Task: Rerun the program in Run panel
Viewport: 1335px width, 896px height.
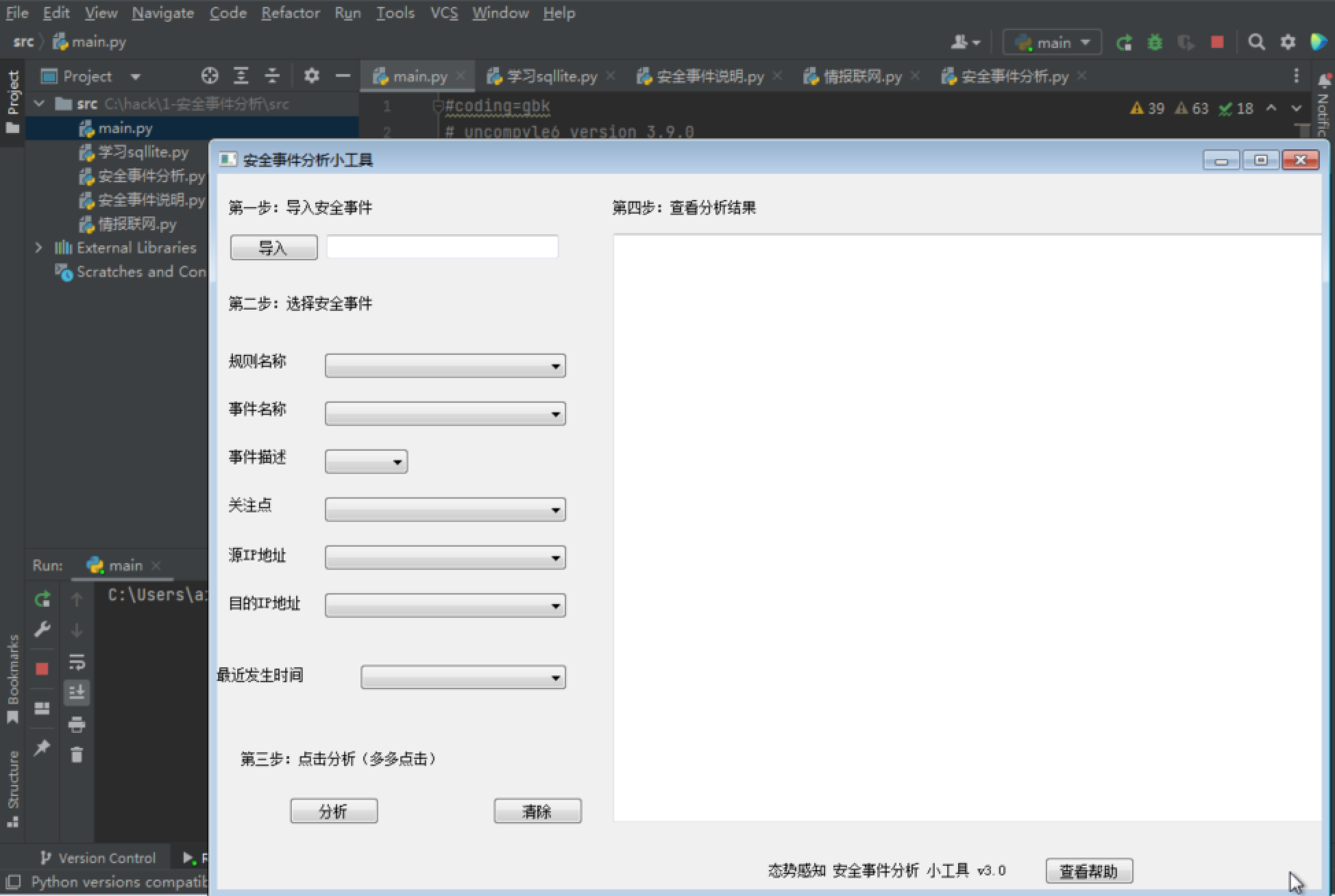Action: [x=42, y=599]
